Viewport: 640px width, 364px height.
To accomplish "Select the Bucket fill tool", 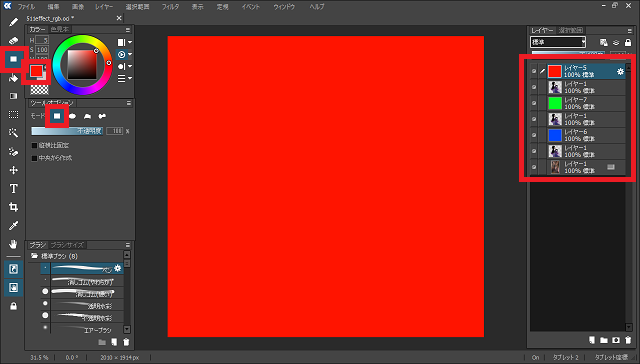I will [13, 78].
